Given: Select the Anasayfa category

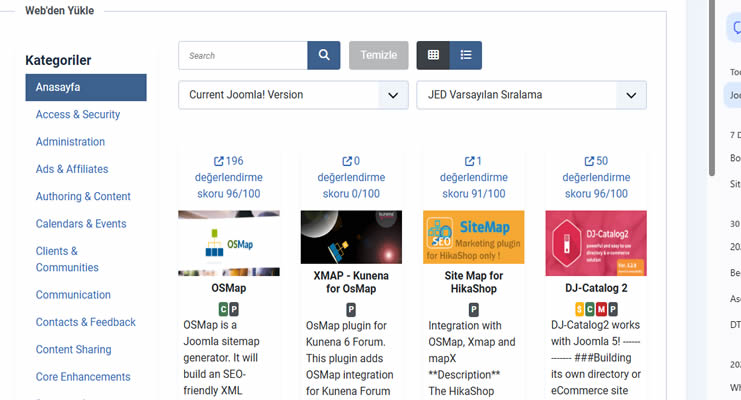Looking at the screenshot, I should (86, 87).
